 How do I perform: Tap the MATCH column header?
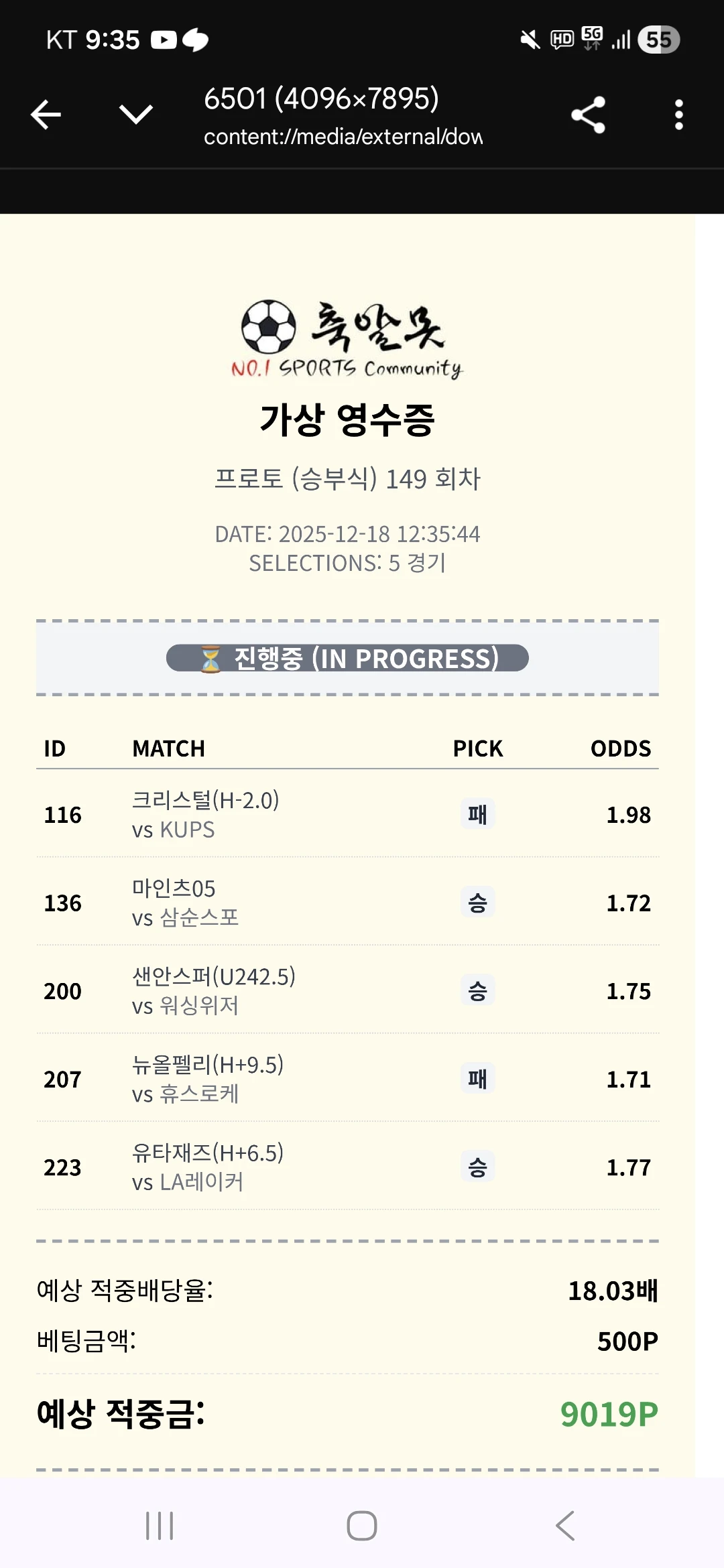(169, 748)
